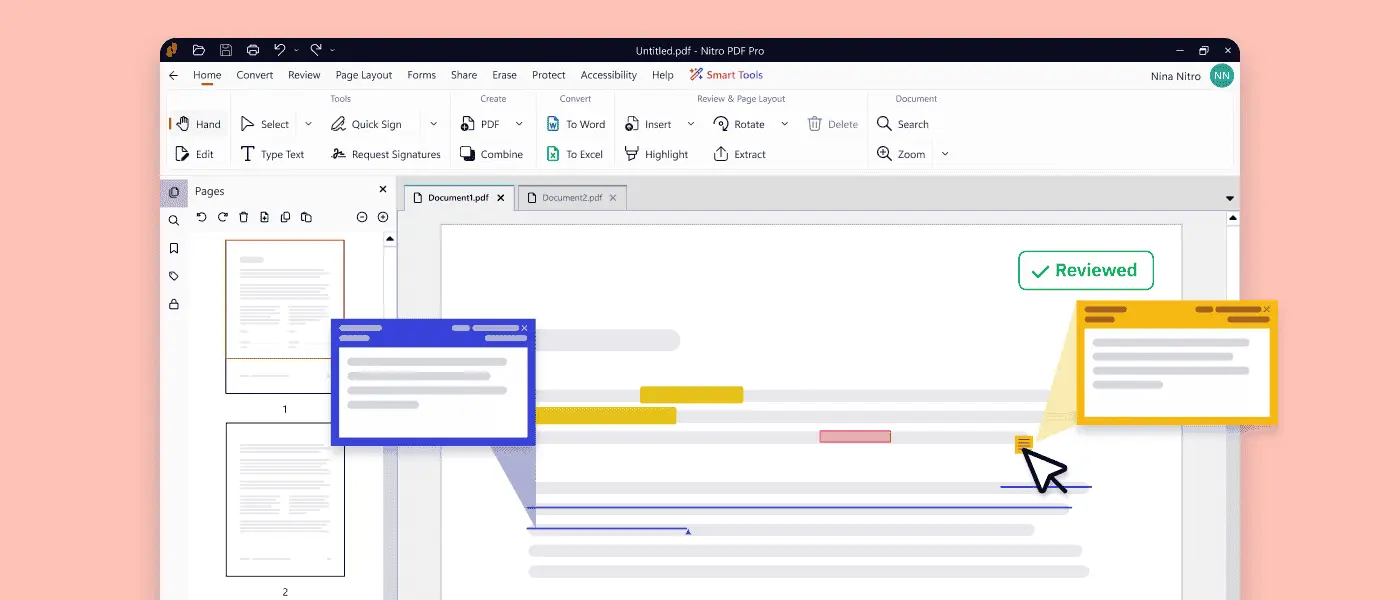Open the Forms ribbon tab

(x=422, y=75)
